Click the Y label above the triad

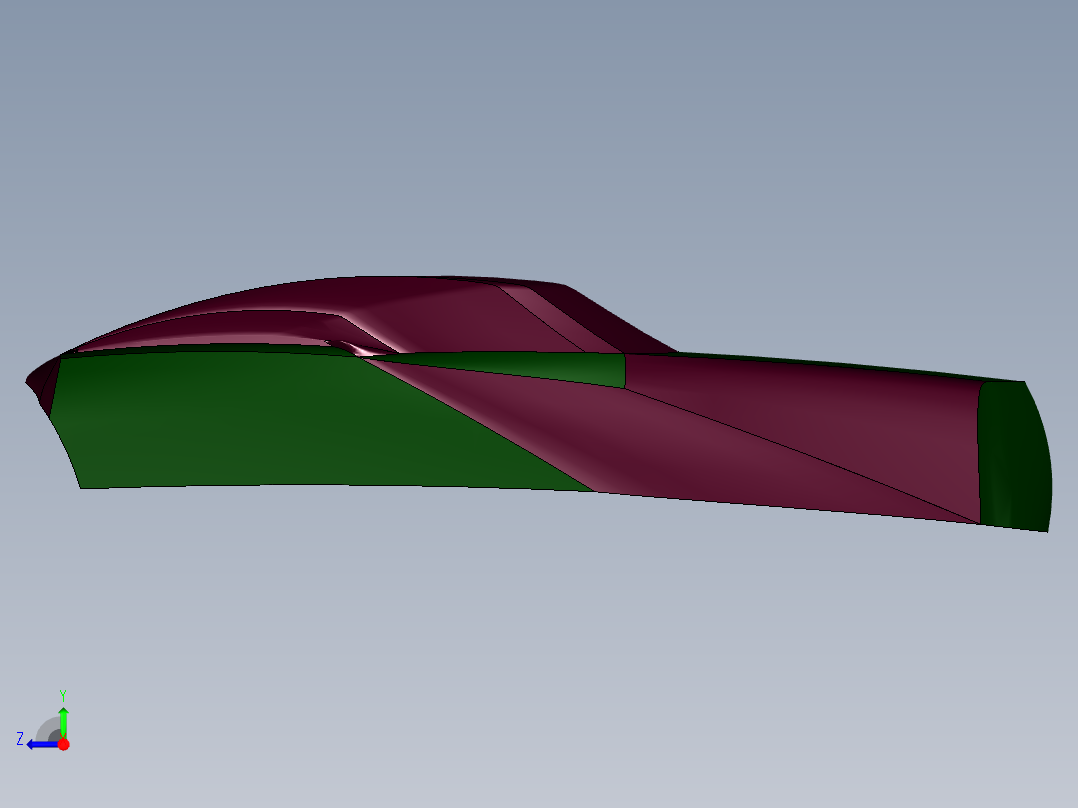tap(63, 696)
